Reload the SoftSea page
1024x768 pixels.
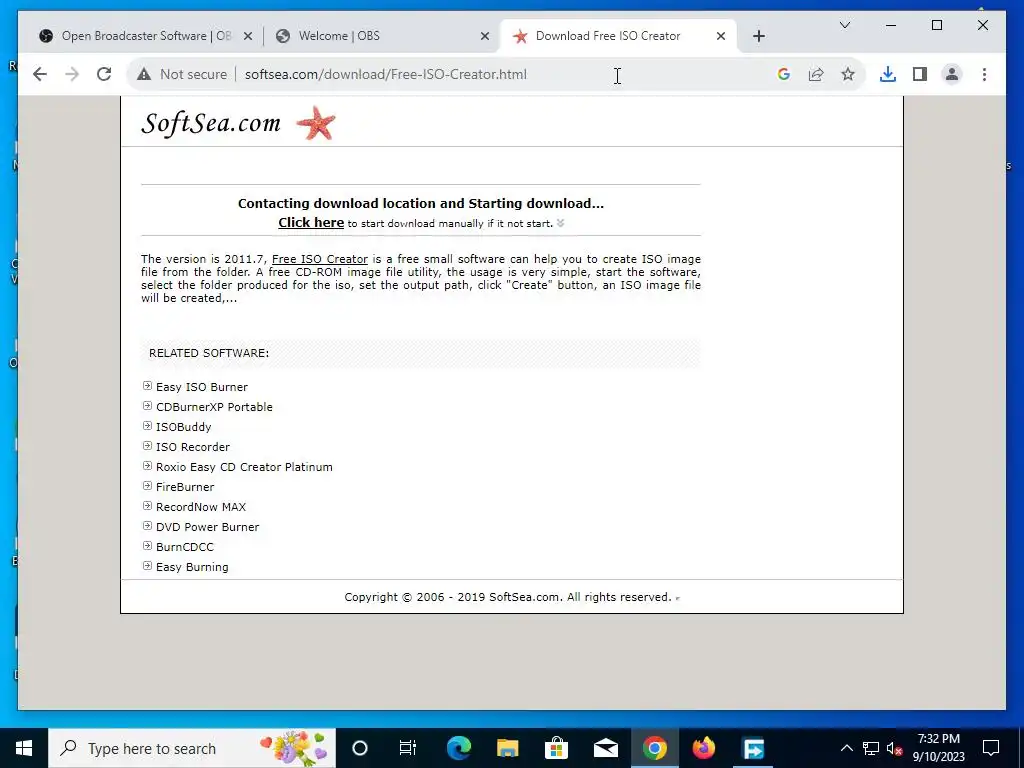point(104,74)
